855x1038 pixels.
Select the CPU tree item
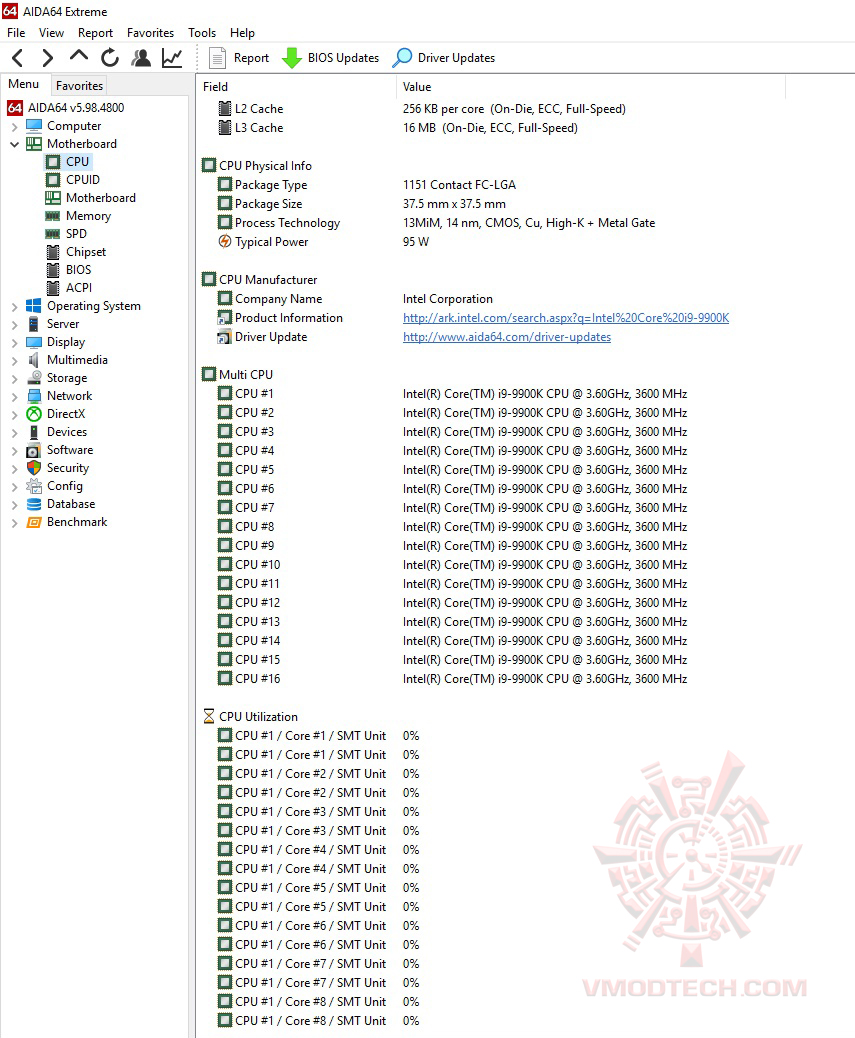click(x=77, y=162)
